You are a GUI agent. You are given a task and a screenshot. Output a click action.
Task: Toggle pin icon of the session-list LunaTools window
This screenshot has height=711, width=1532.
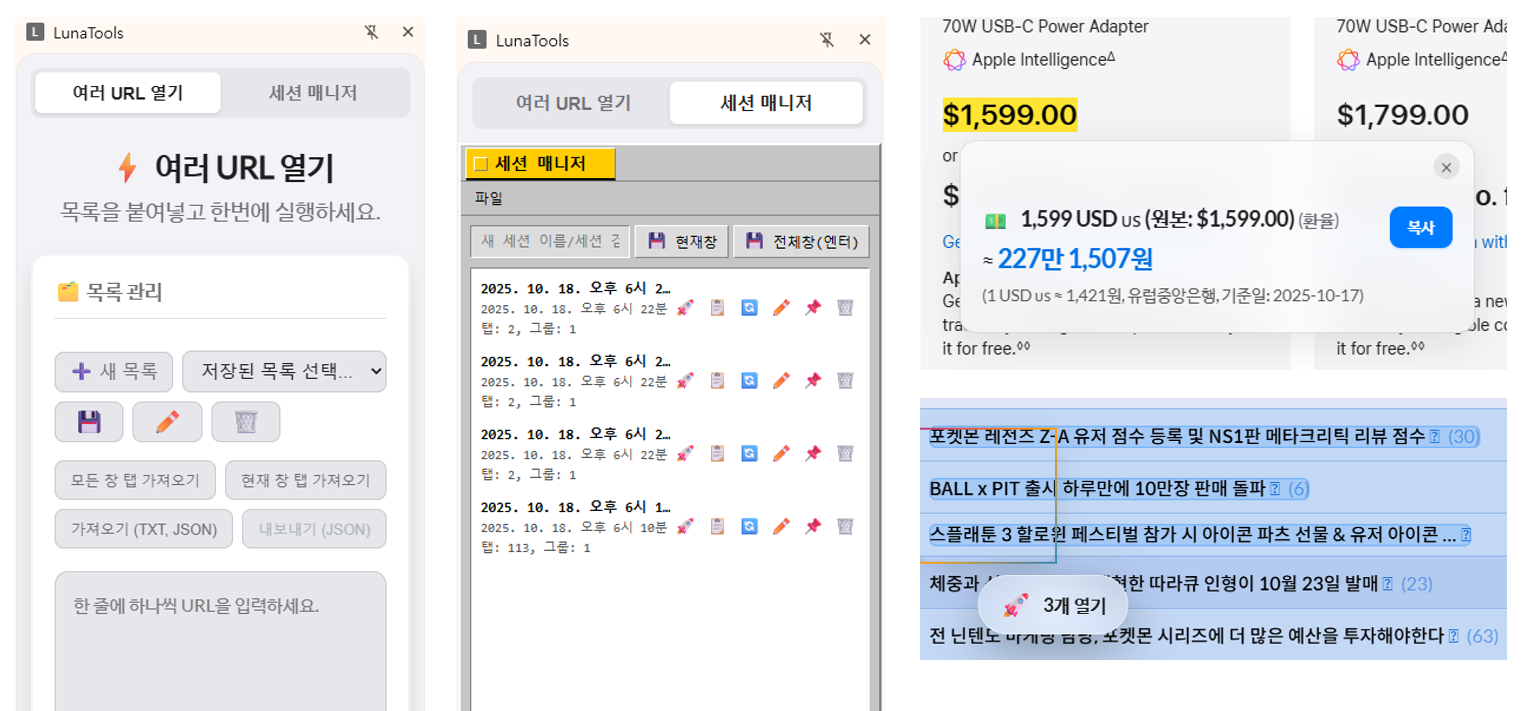coord(827,40)
